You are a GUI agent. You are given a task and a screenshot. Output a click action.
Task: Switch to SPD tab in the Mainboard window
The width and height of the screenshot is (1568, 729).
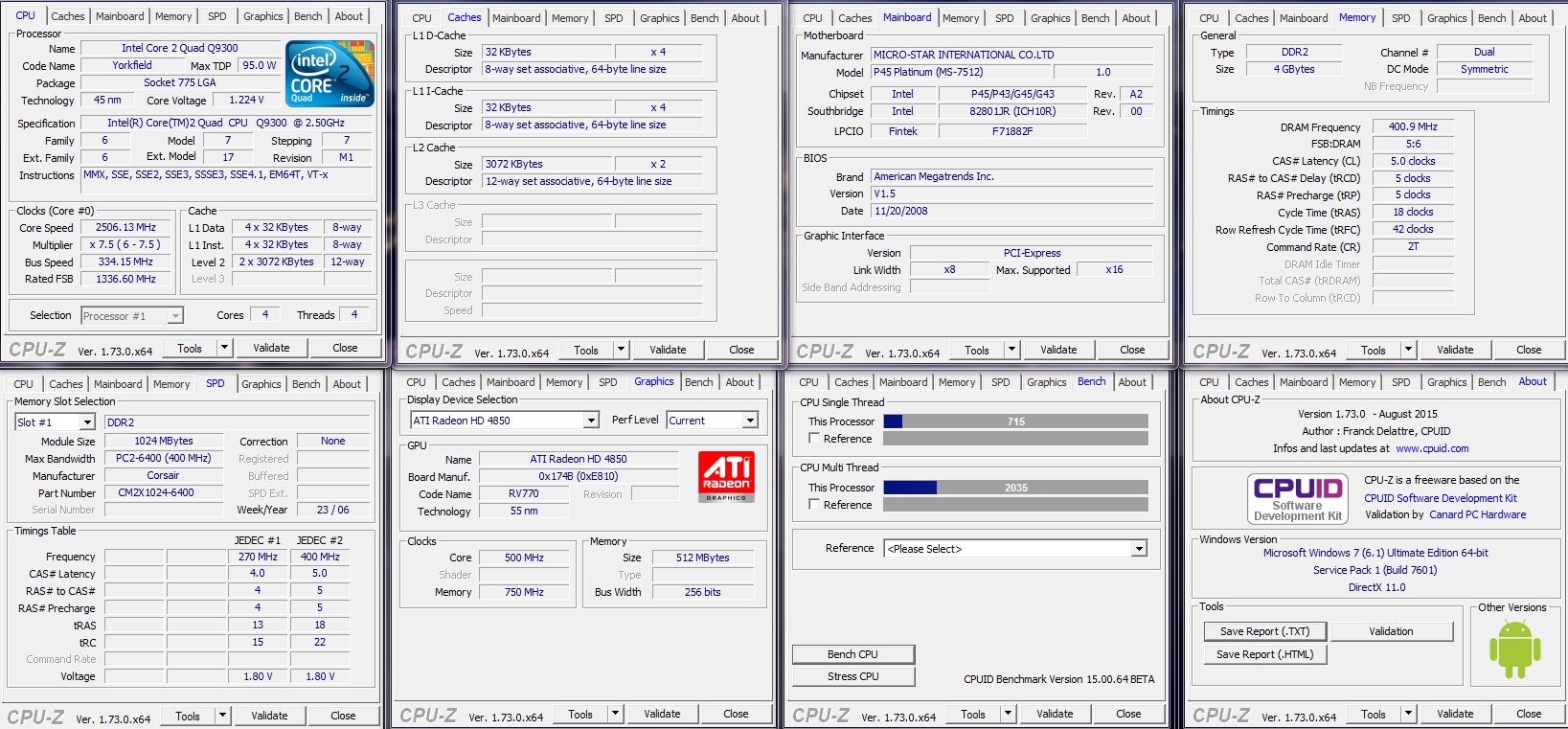[1005, 18]
